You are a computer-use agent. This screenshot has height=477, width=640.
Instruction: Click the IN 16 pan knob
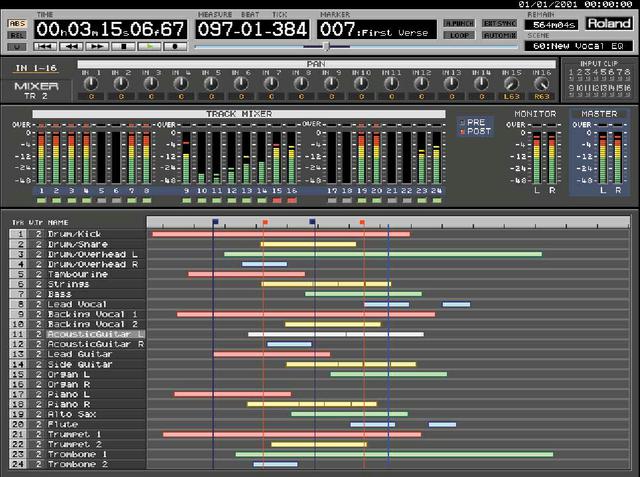click(x=542, y=84)
